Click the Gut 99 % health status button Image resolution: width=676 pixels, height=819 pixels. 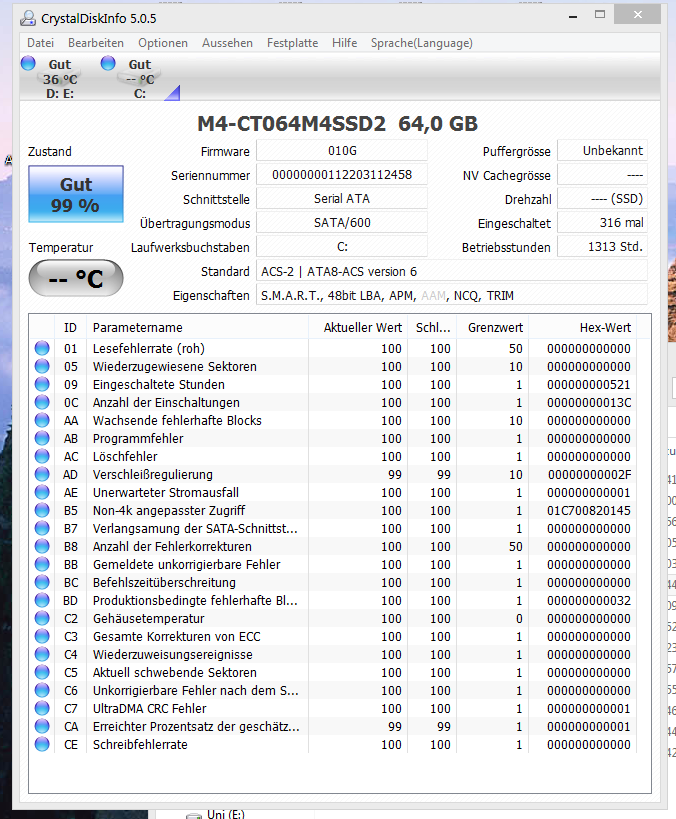pyautogui.click(x=76, y=194)
